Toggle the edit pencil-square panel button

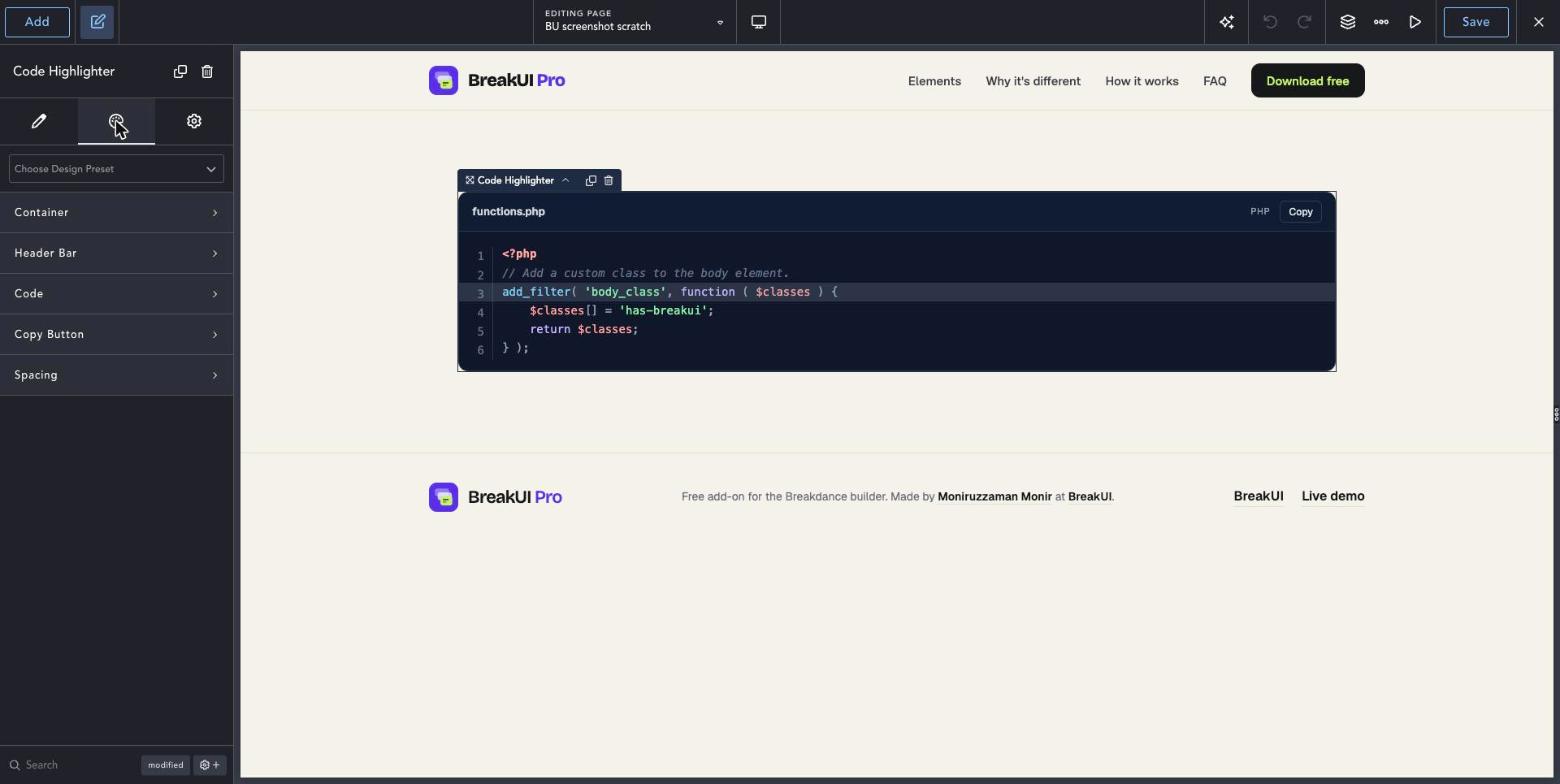(98, 22)
